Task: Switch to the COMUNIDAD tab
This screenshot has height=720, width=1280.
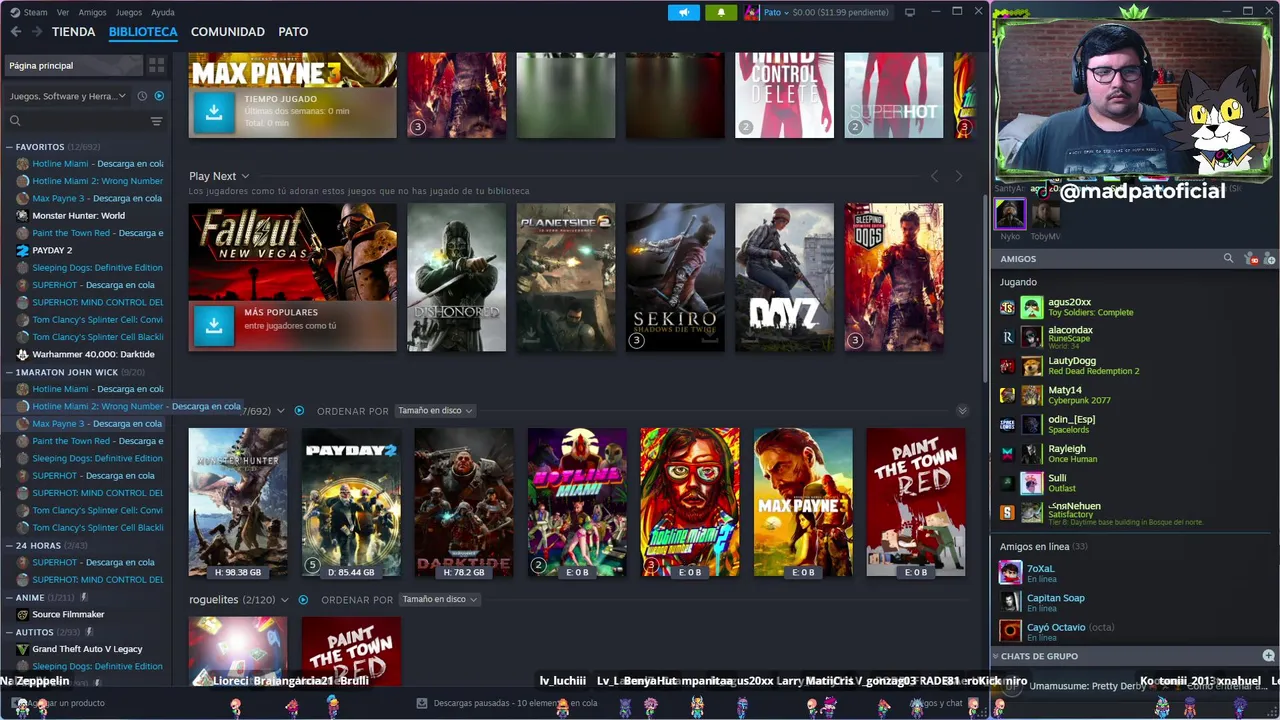Action: tap(228, 32)
